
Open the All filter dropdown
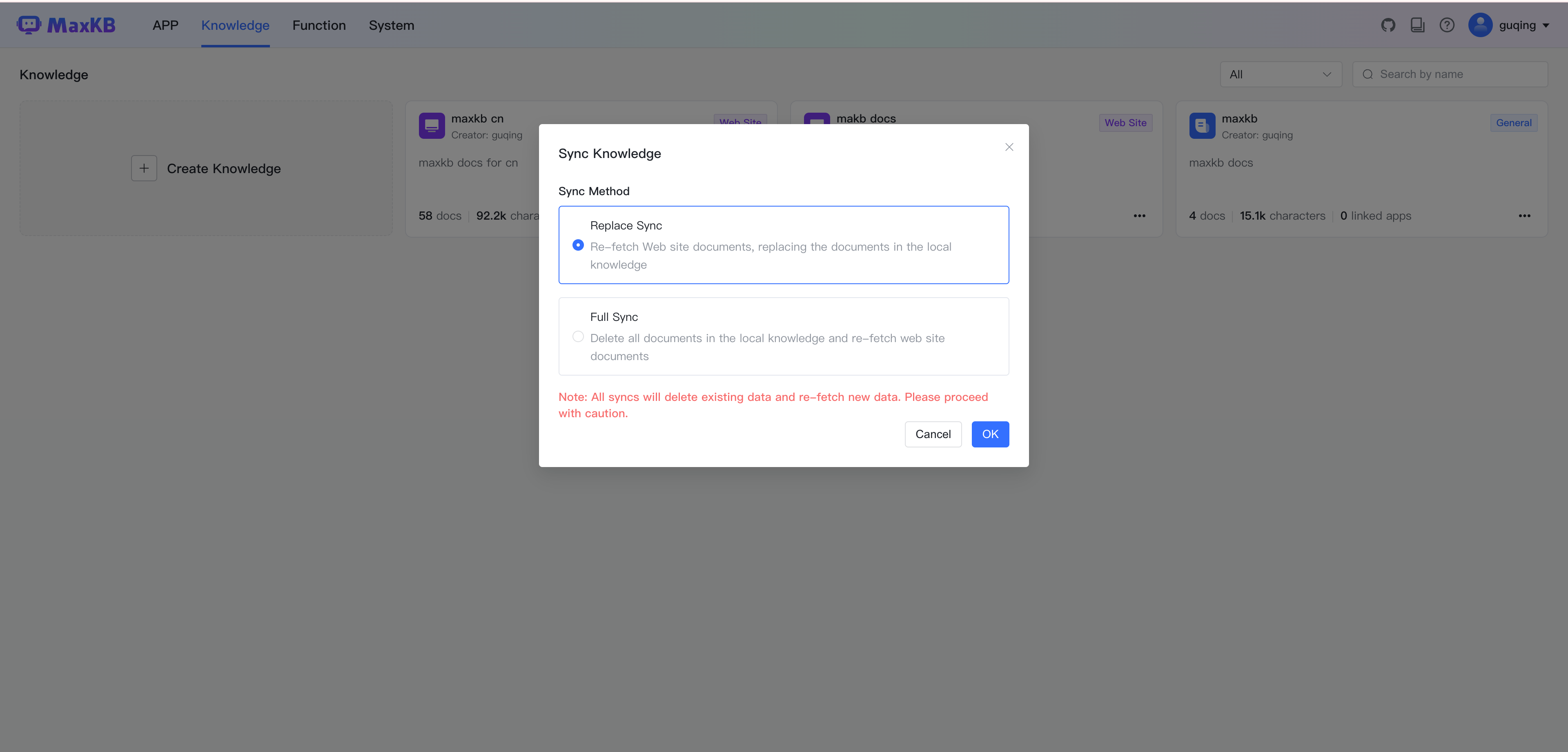(x=1281, y=74)
